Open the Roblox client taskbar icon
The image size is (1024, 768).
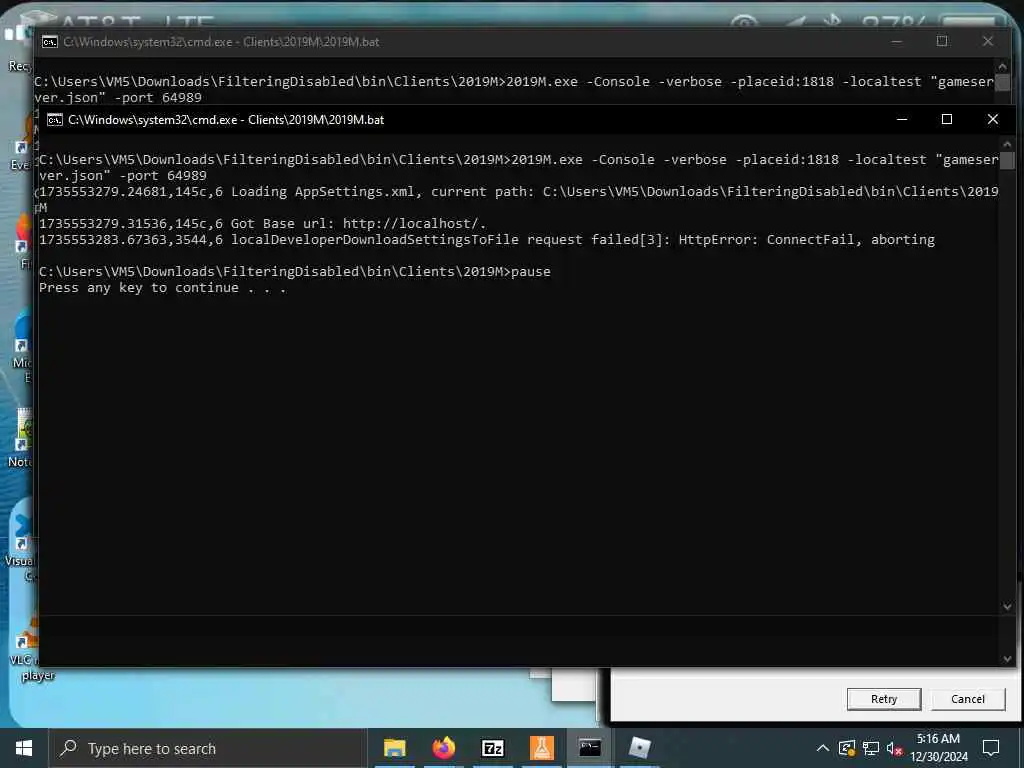639,748
